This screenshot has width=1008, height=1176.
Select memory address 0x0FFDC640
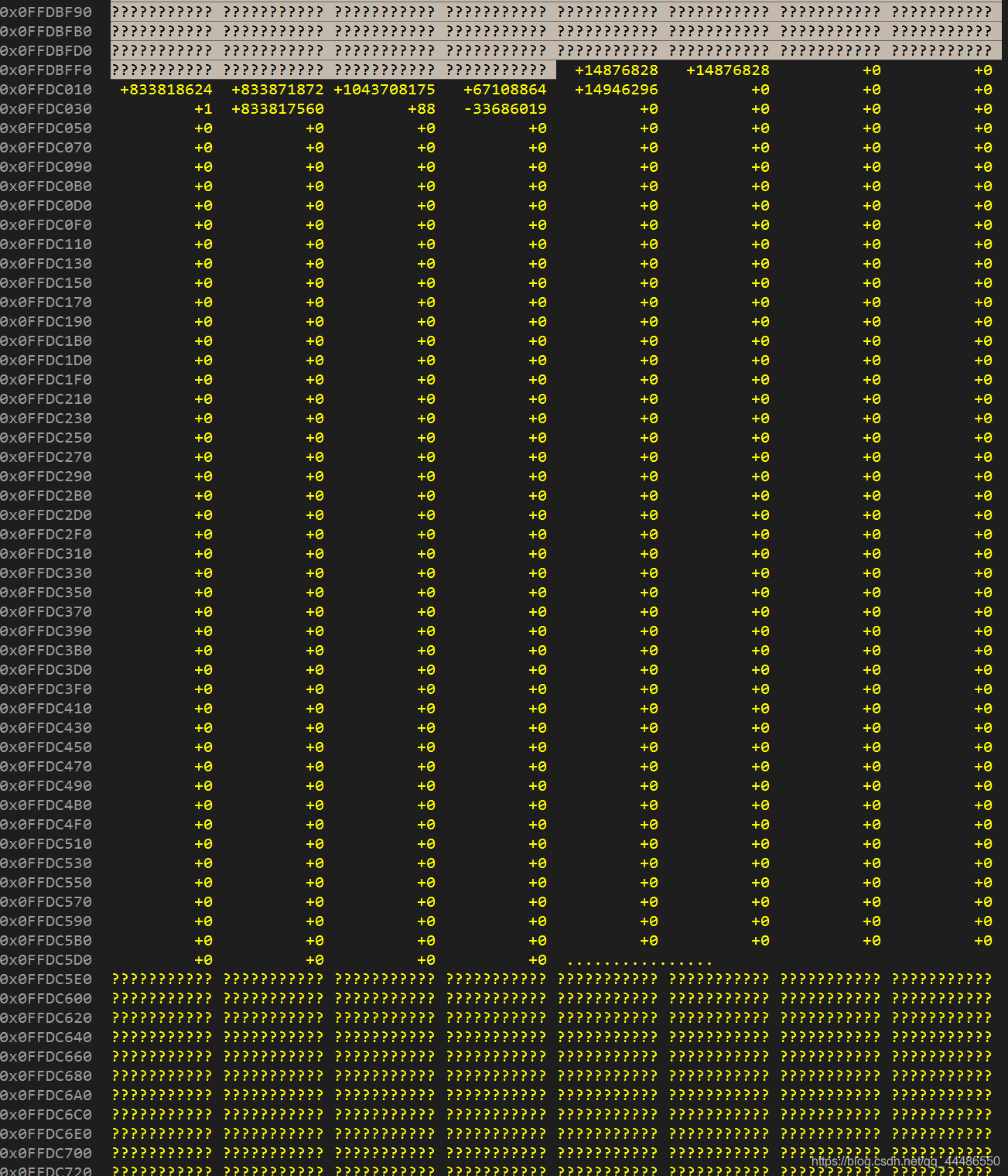(46, 1038)
